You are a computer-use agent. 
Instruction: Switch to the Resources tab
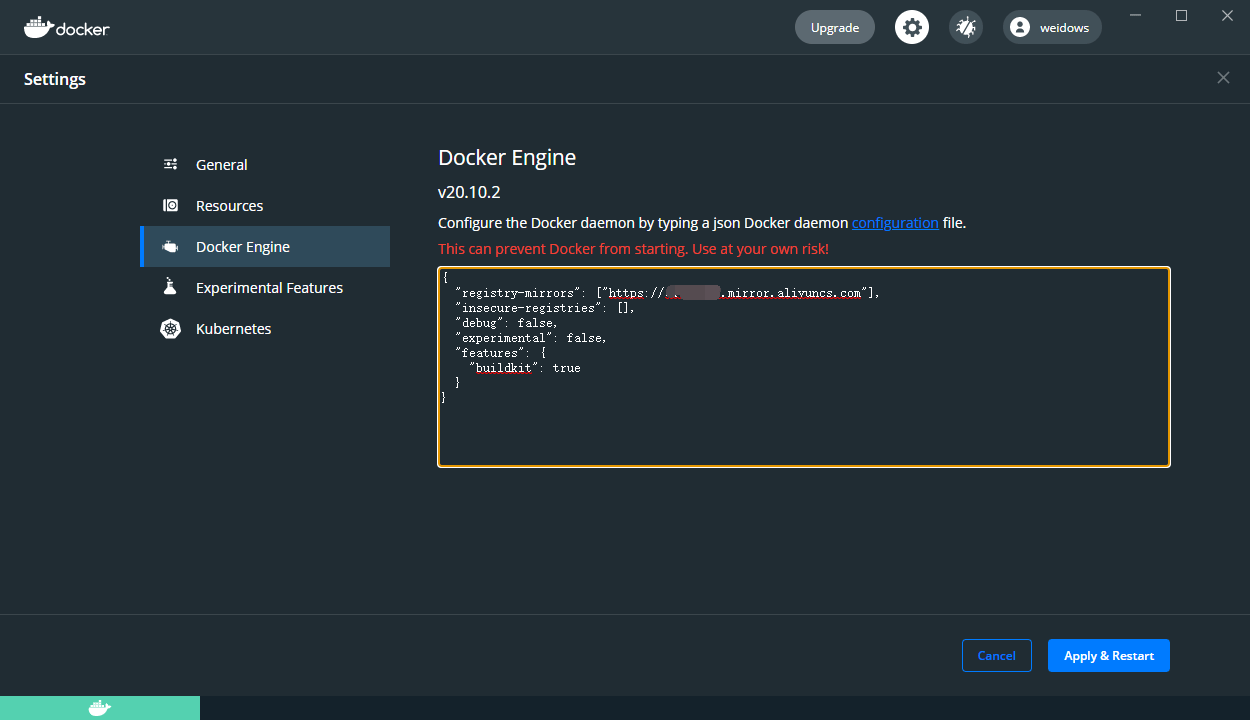coord(265,205)
